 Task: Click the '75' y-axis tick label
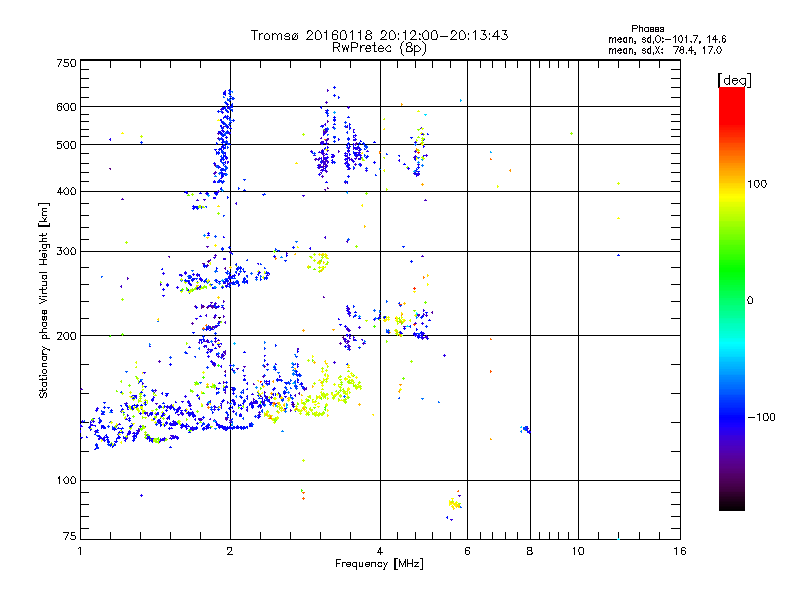point(70,536)
